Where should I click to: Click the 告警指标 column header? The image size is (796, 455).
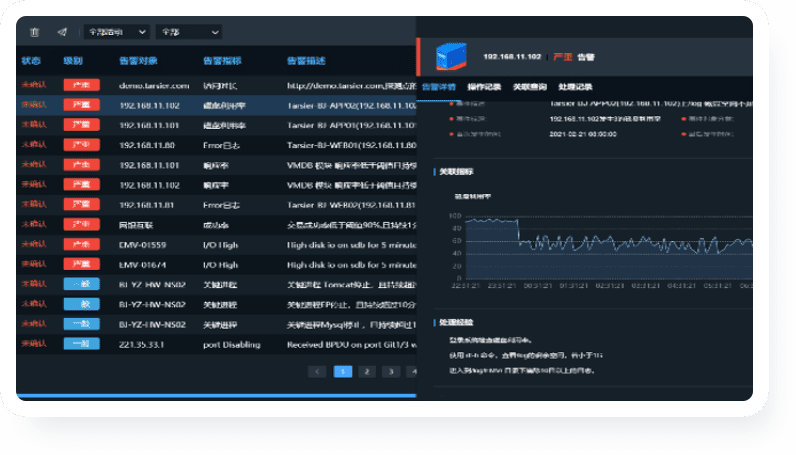point(222,61)
